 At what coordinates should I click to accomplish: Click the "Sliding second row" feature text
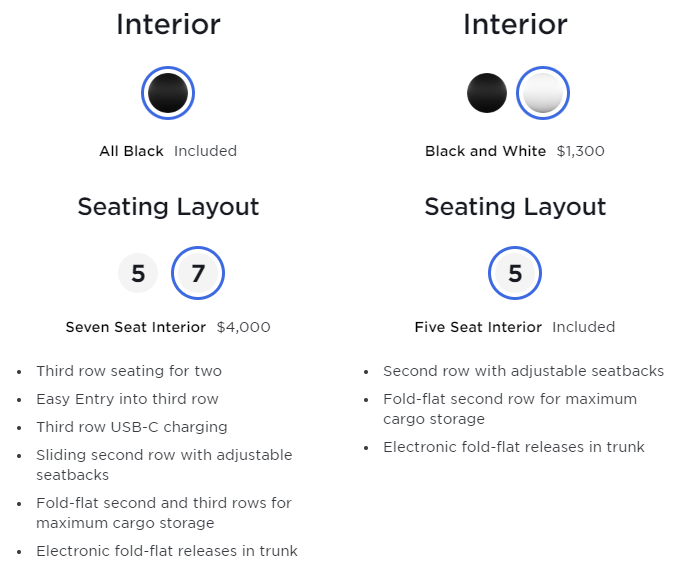[164, 455]
